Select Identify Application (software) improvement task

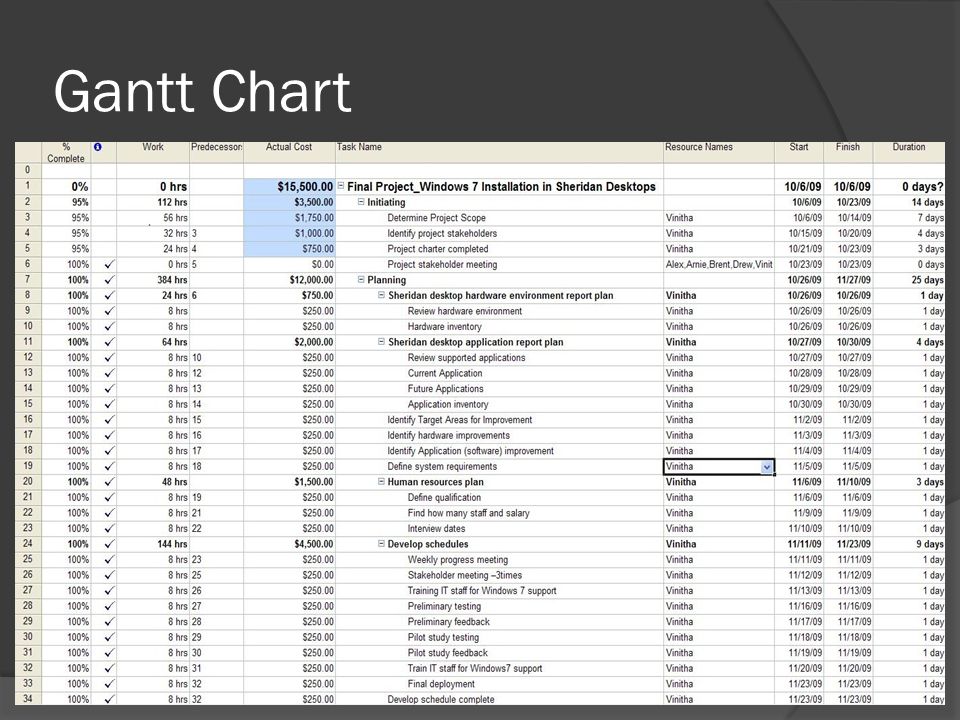(x=470, y=451)
